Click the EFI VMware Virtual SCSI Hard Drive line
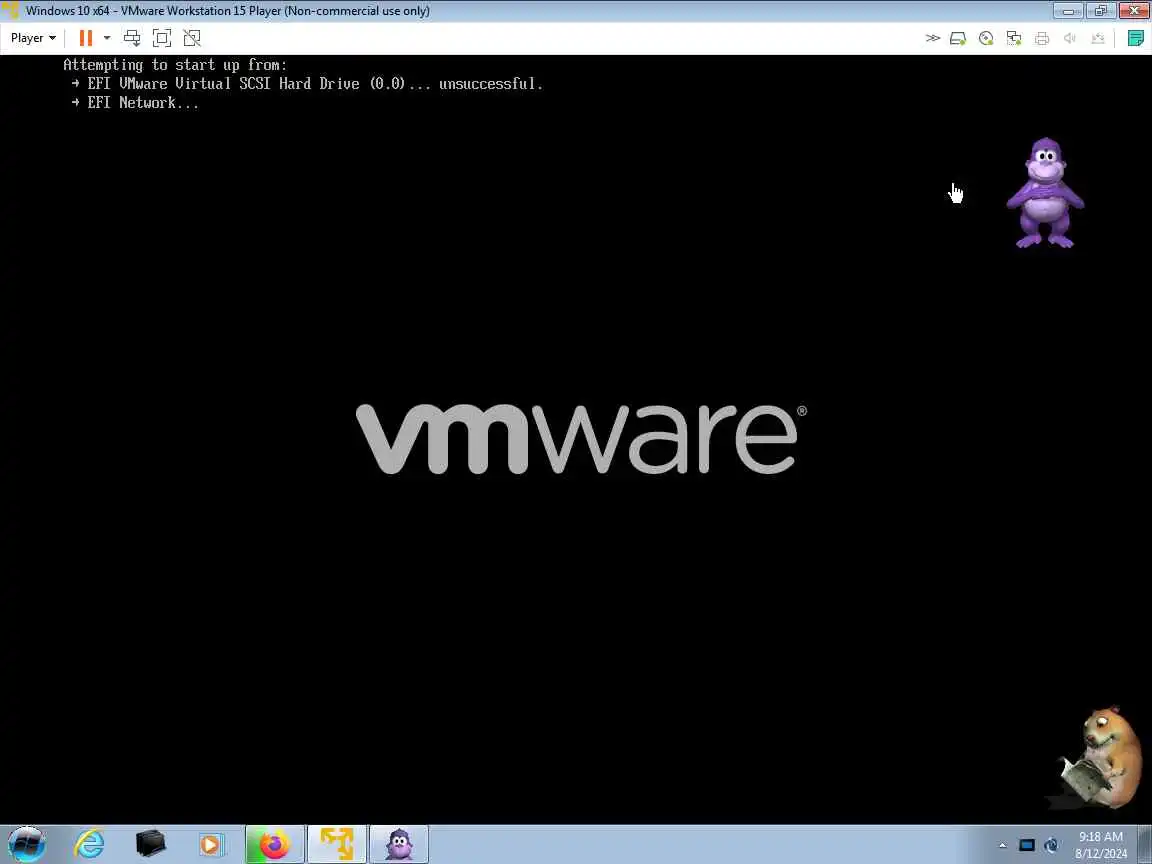This screenshot has height=864, width=1152. [307, 84]
